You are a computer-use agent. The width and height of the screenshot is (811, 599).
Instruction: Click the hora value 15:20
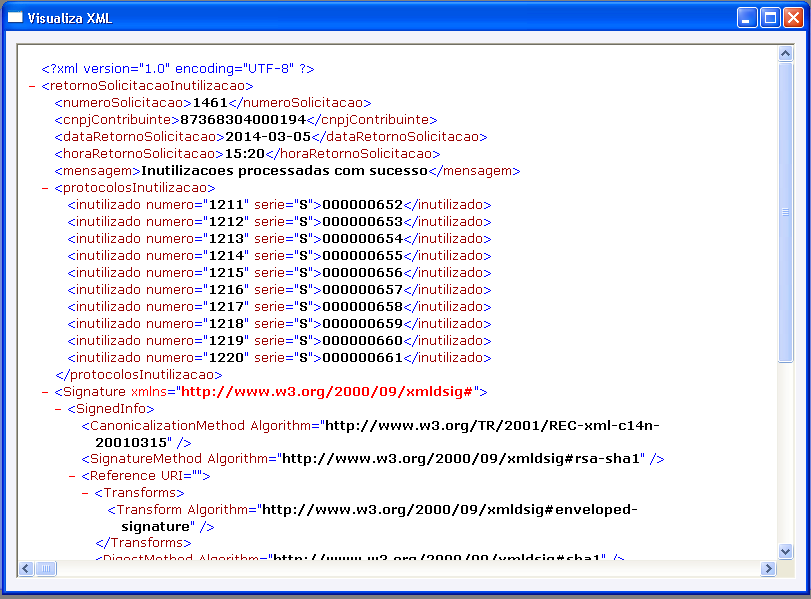pos(245,154)
